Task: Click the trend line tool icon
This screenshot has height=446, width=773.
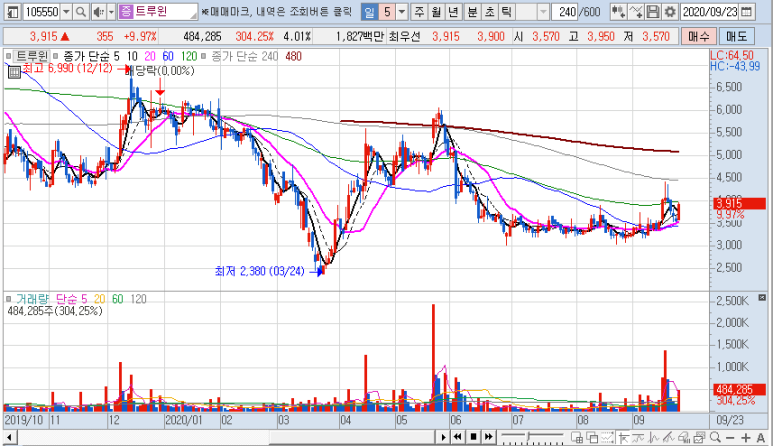Action: (x=638, y=437)
